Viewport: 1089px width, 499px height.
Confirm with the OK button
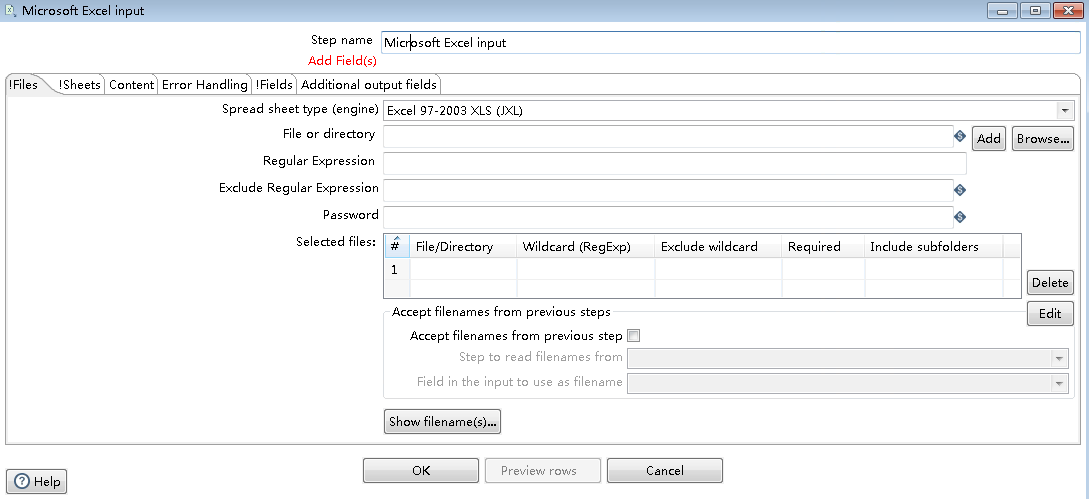coord(421,471)
